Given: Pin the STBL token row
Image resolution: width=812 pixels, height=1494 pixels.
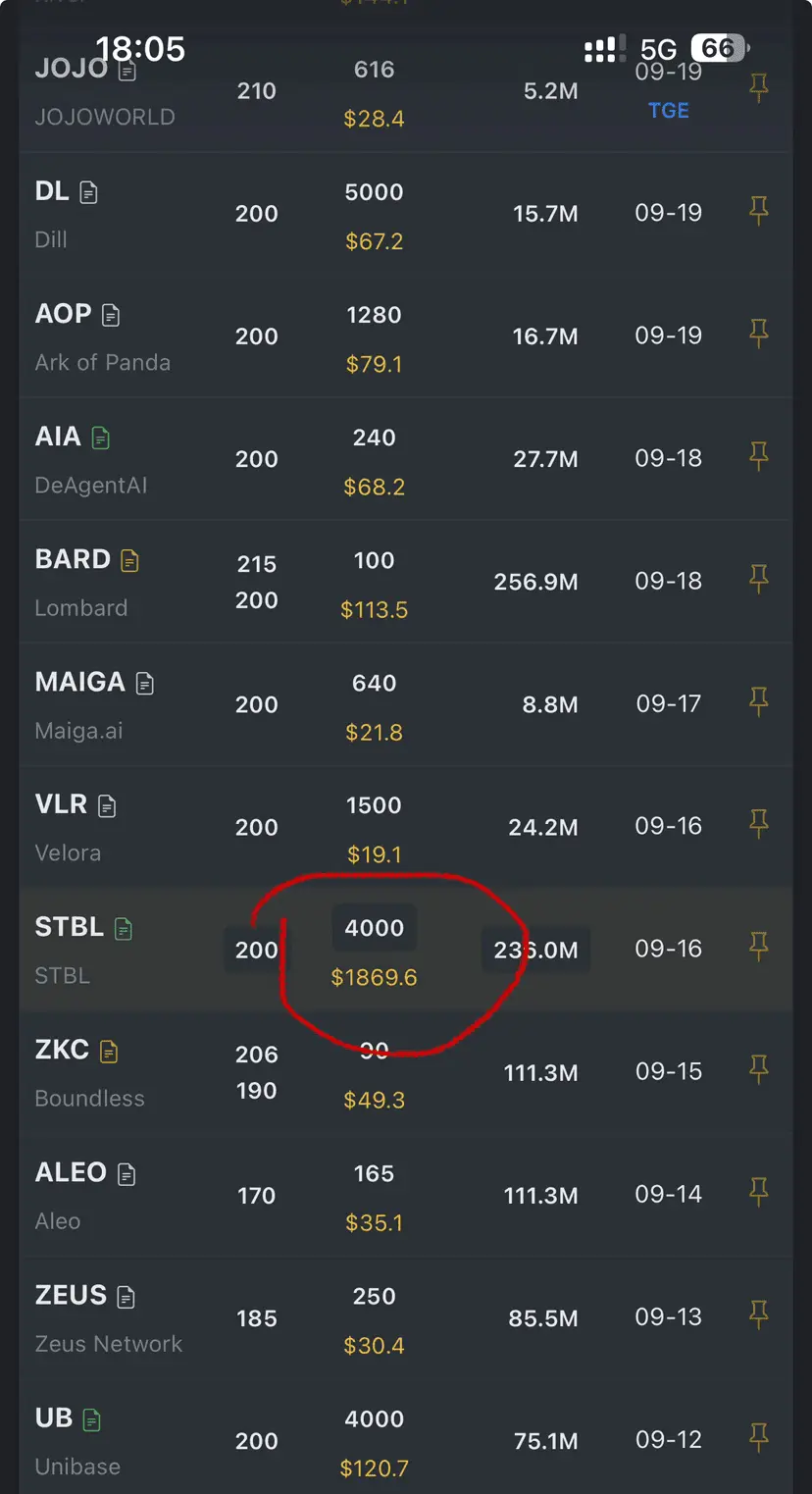Looking at the screenshot, I should click(758, 947).
